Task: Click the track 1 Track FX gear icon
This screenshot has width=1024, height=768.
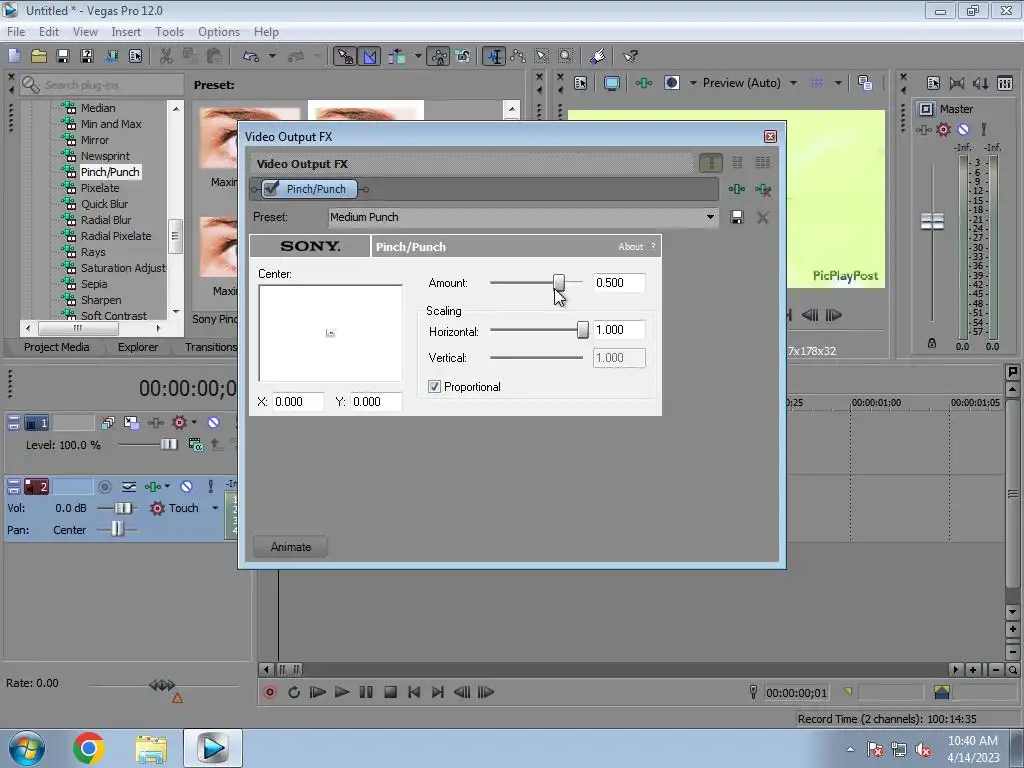Action: pos(179,423)
